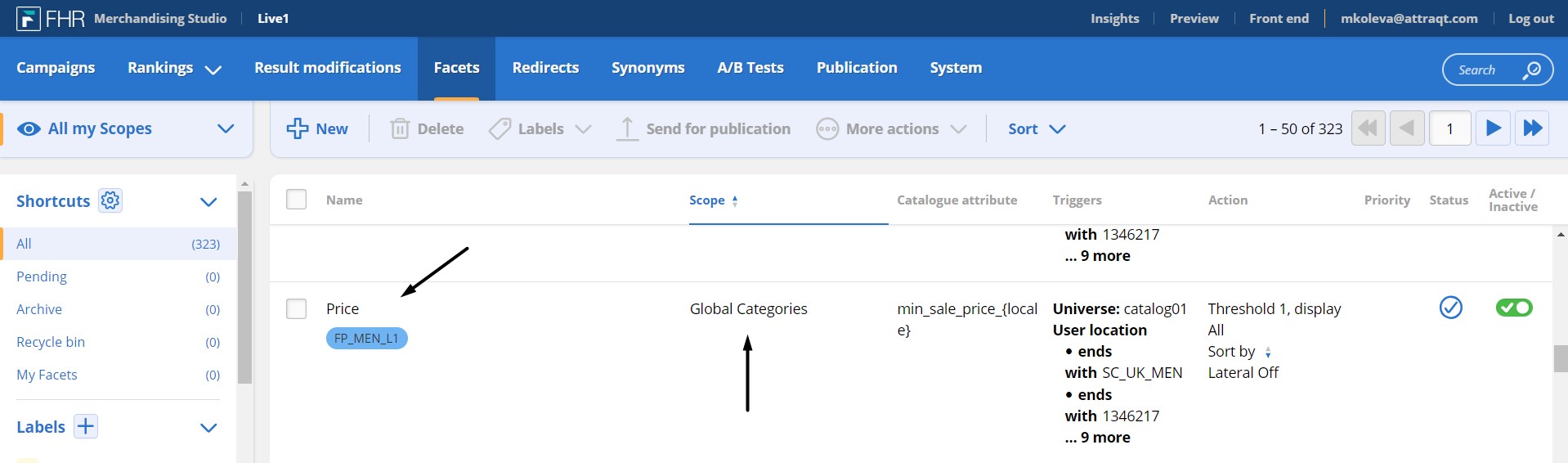
Task: Collapse the Labels sidebar section chevron
Action: pos(208,427)
